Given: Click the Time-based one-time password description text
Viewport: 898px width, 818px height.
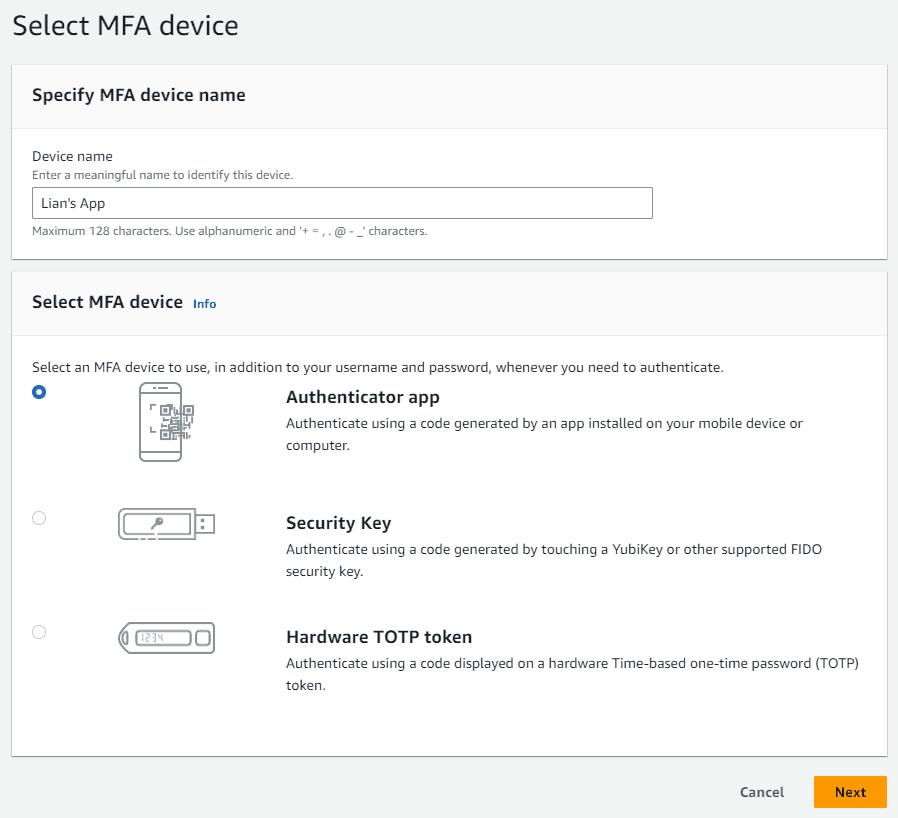Looking at the screenshot, I should tap(572, 674).
